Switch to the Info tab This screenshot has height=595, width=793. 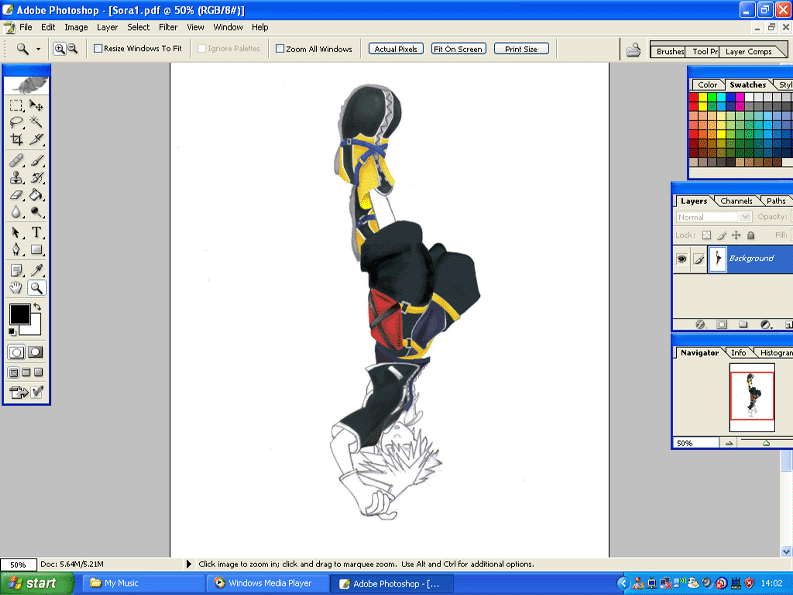(x=738, y=353)
